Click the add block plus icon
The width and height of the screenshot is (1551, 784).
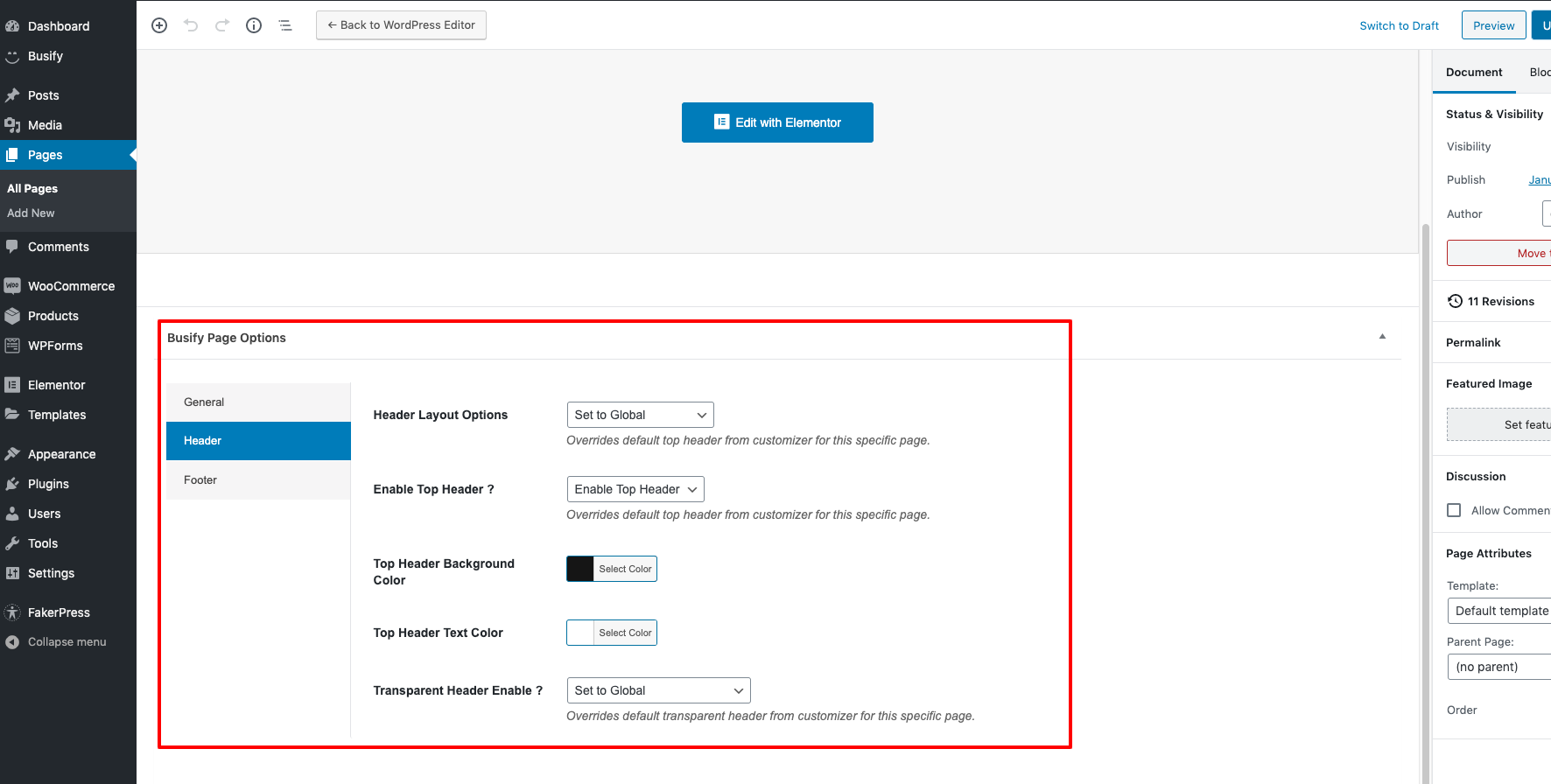pos(159,25)
